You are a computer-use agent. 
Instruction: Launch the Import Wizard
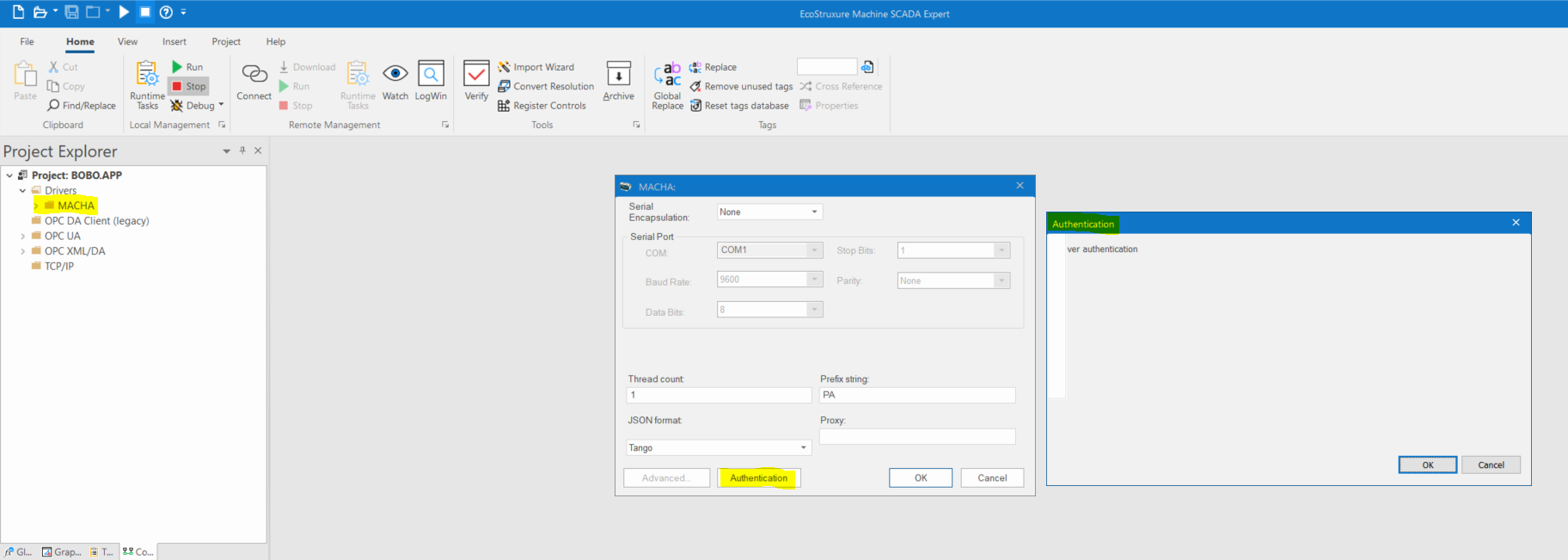(x=536, y=67)
